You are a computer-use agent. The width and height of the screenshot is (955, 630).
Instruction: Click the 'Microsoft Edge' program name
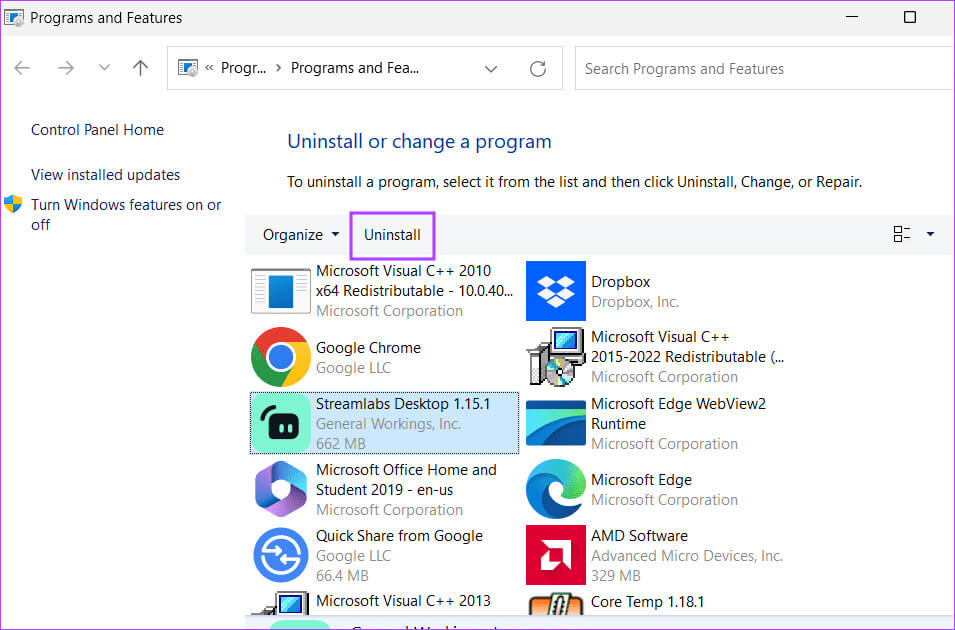(641, 480)
